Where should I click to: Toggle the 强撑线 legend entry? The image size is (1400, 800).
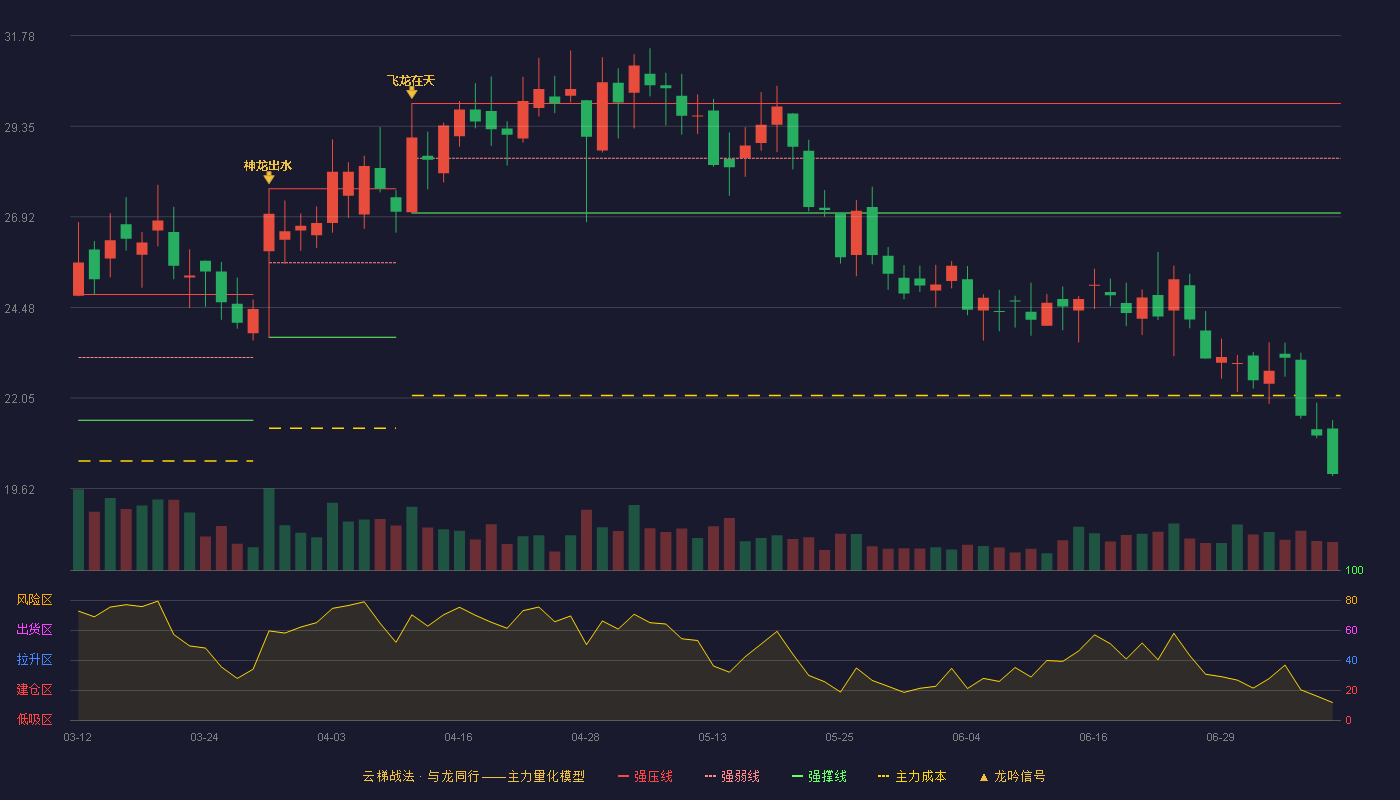pyautogui.click(x=819, y=776)
